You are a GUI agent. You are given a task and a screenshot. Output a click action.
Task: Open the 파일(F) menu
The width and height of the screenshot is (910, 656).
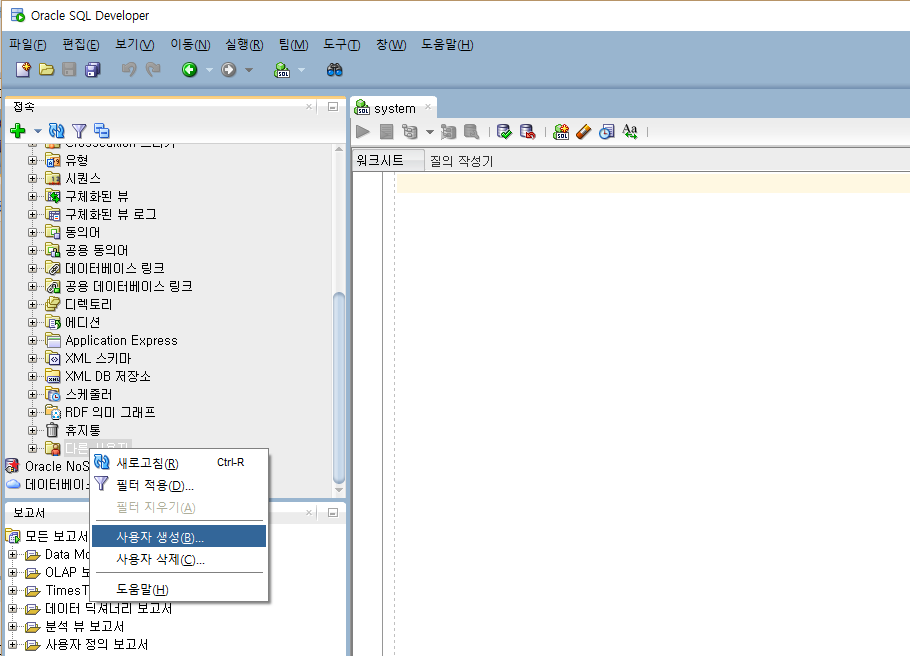tap(28, 45)
